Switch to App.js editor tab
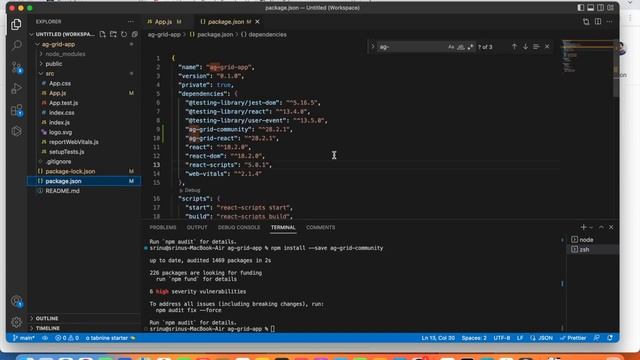Viewport: 640px width, 360px height. tap(164, 22)
